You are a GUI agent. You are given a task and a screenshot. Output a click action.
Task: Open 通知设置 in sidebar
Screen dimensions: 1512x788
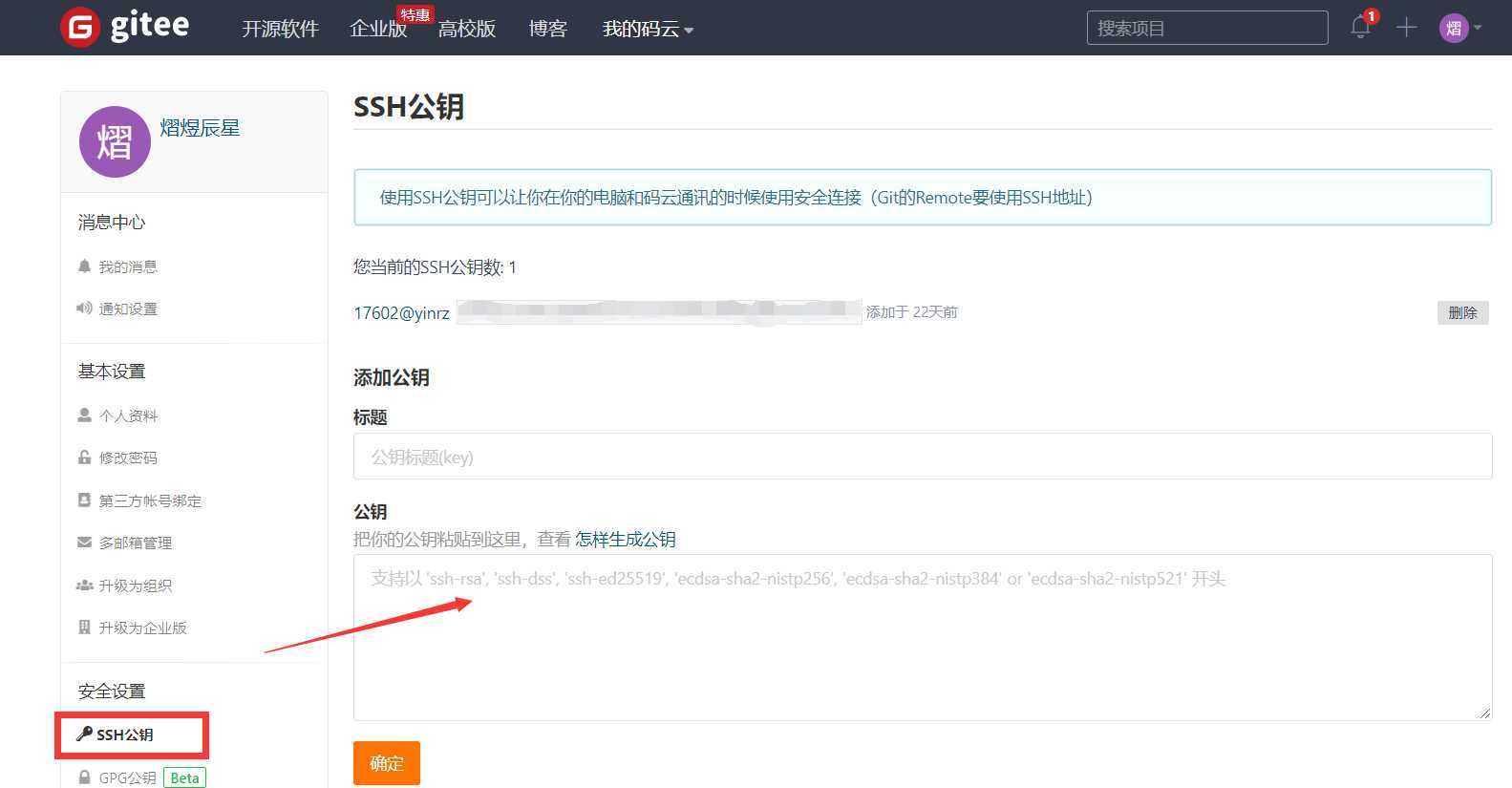click(x=128, y=309)
